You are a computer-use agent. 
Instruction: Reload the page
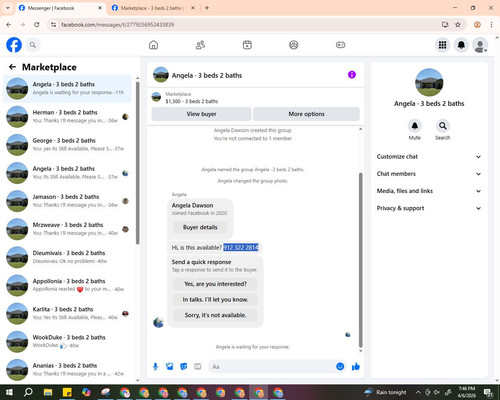tap(37, 25)
